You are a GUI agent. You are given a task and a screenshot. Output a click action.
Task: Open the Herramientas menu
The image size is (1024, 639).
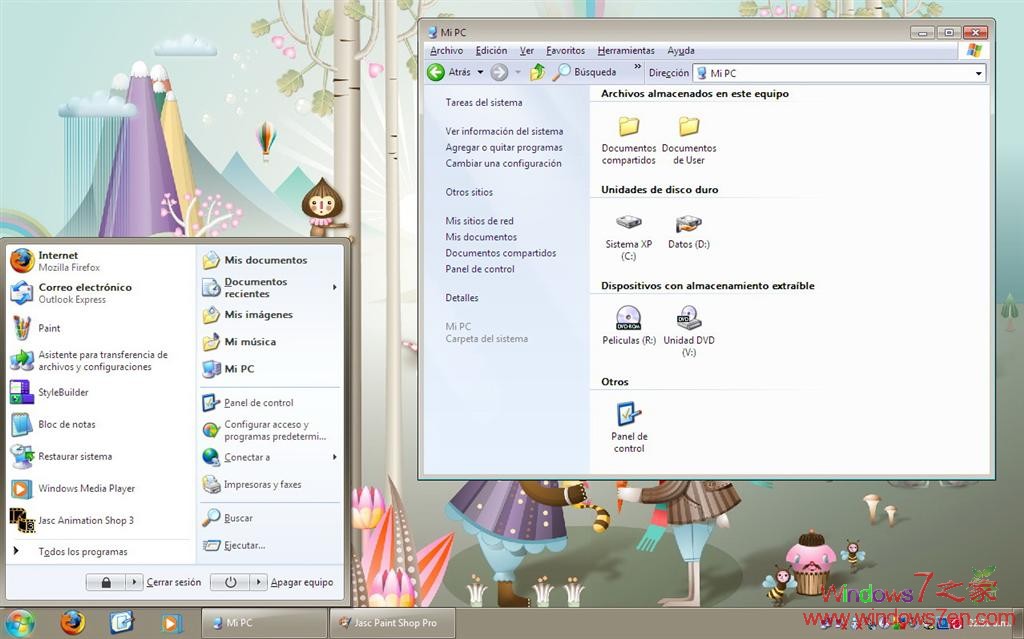point(626,50)
